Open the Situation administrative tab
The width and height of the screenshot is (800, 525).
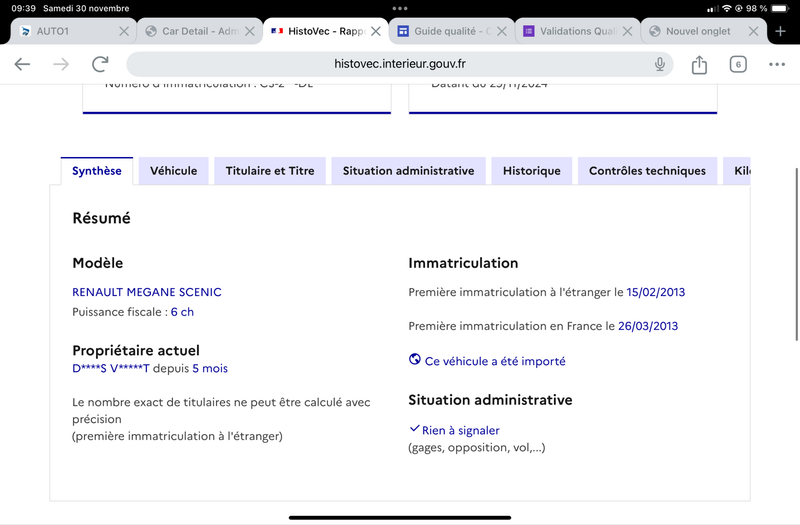tap(408, 171)
